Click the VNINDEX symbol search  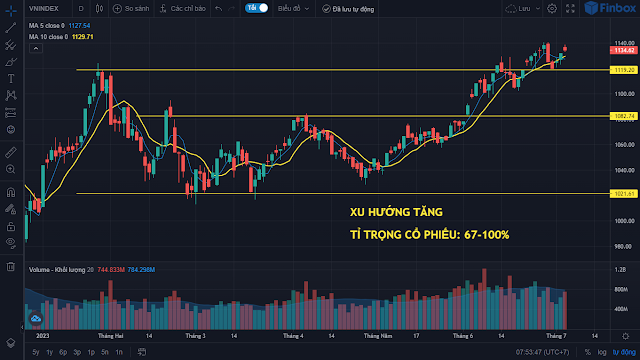(x=44, y=9)
